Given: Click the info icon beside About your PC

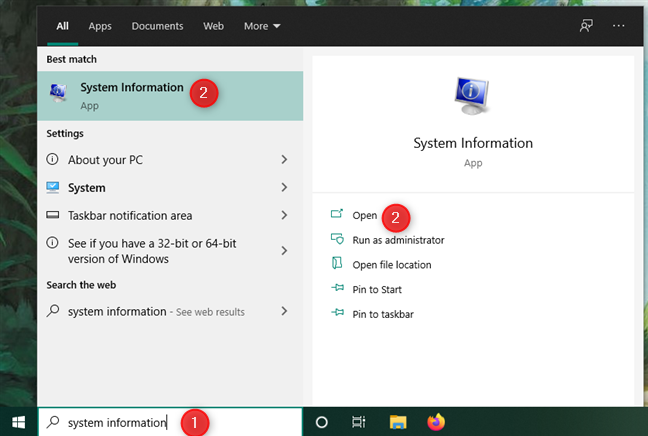Looking at the screenshot, I should (52, 159).
